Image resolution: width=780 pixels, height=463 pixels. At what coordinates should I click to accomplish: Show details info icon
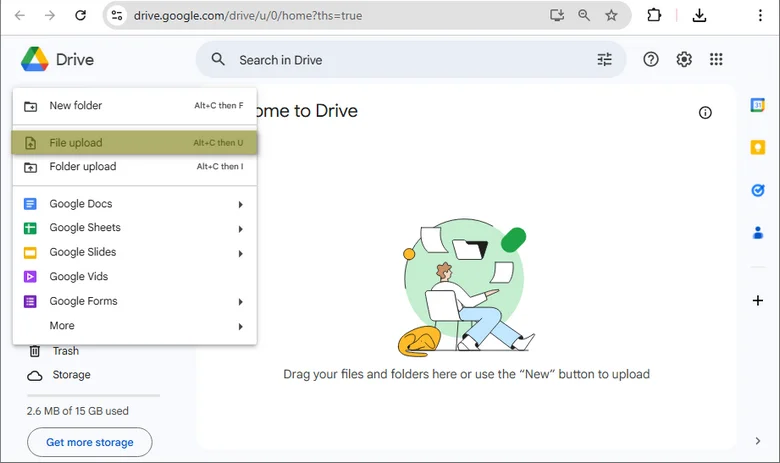(705, 113)
